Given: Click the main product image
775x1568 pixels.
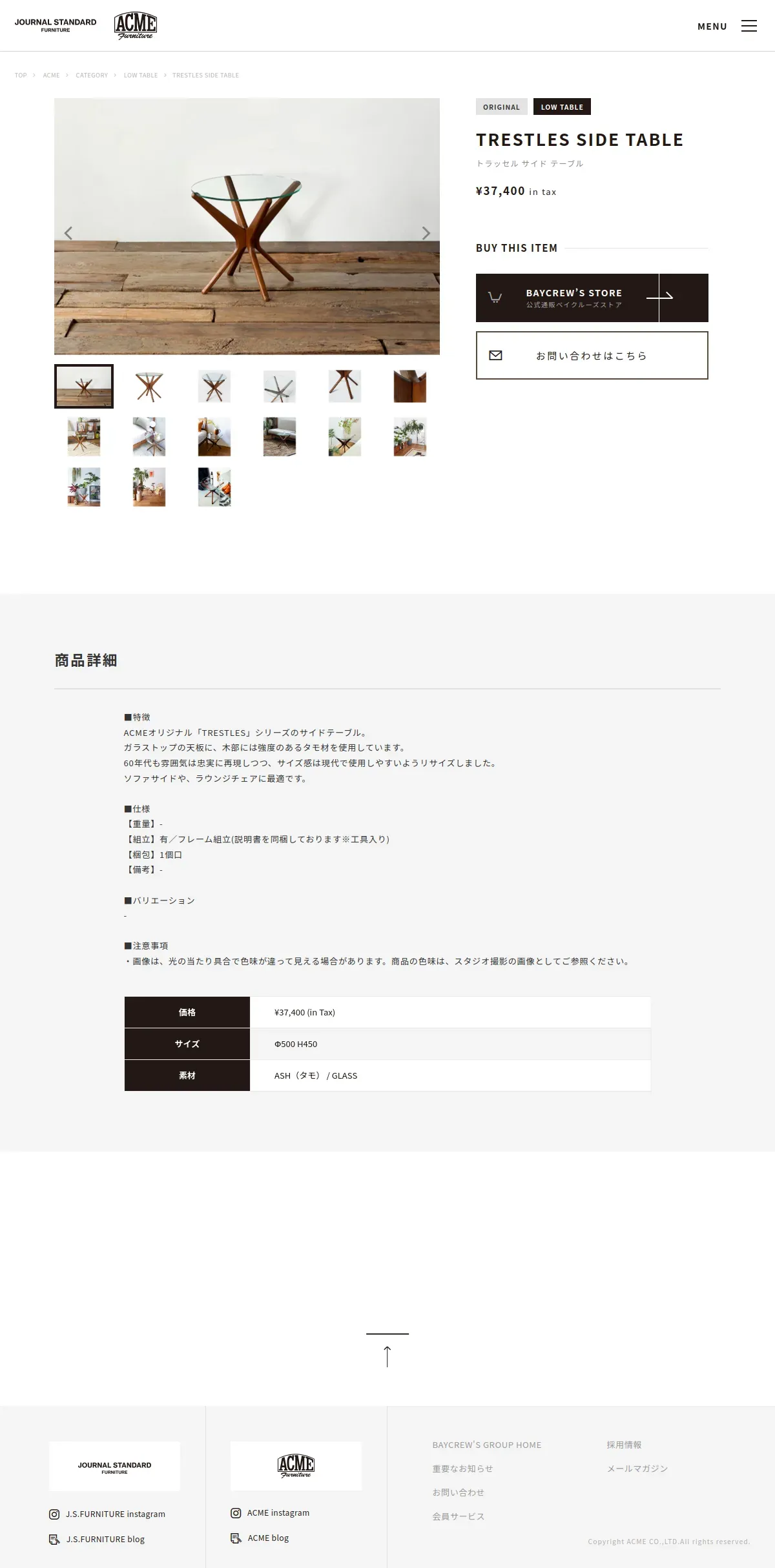Looking at the screenshot, I should [x=247, y=226].
